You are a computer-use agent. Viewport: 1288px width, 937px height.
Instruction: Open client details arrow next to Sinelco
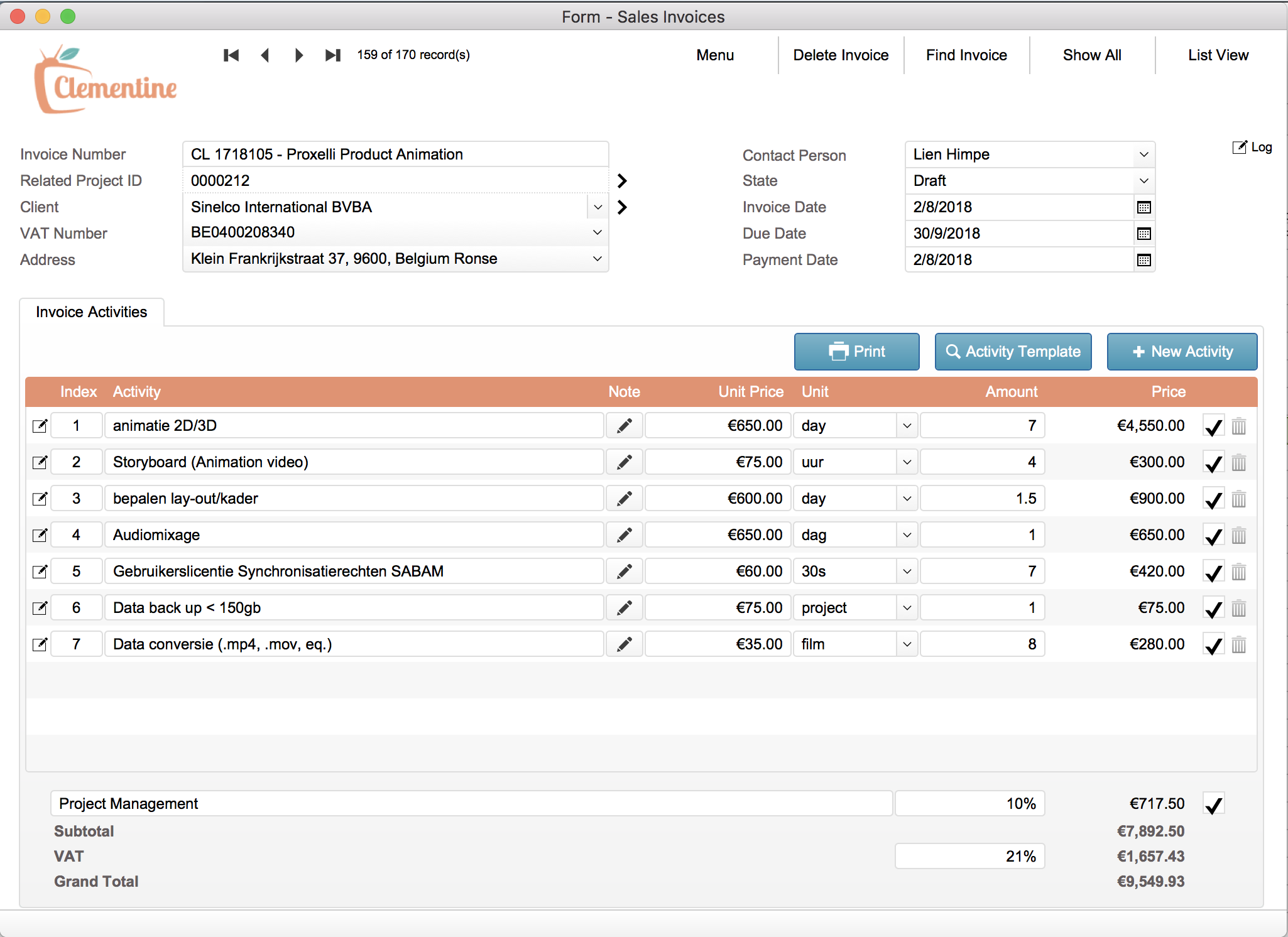click(x=622, y=207)
